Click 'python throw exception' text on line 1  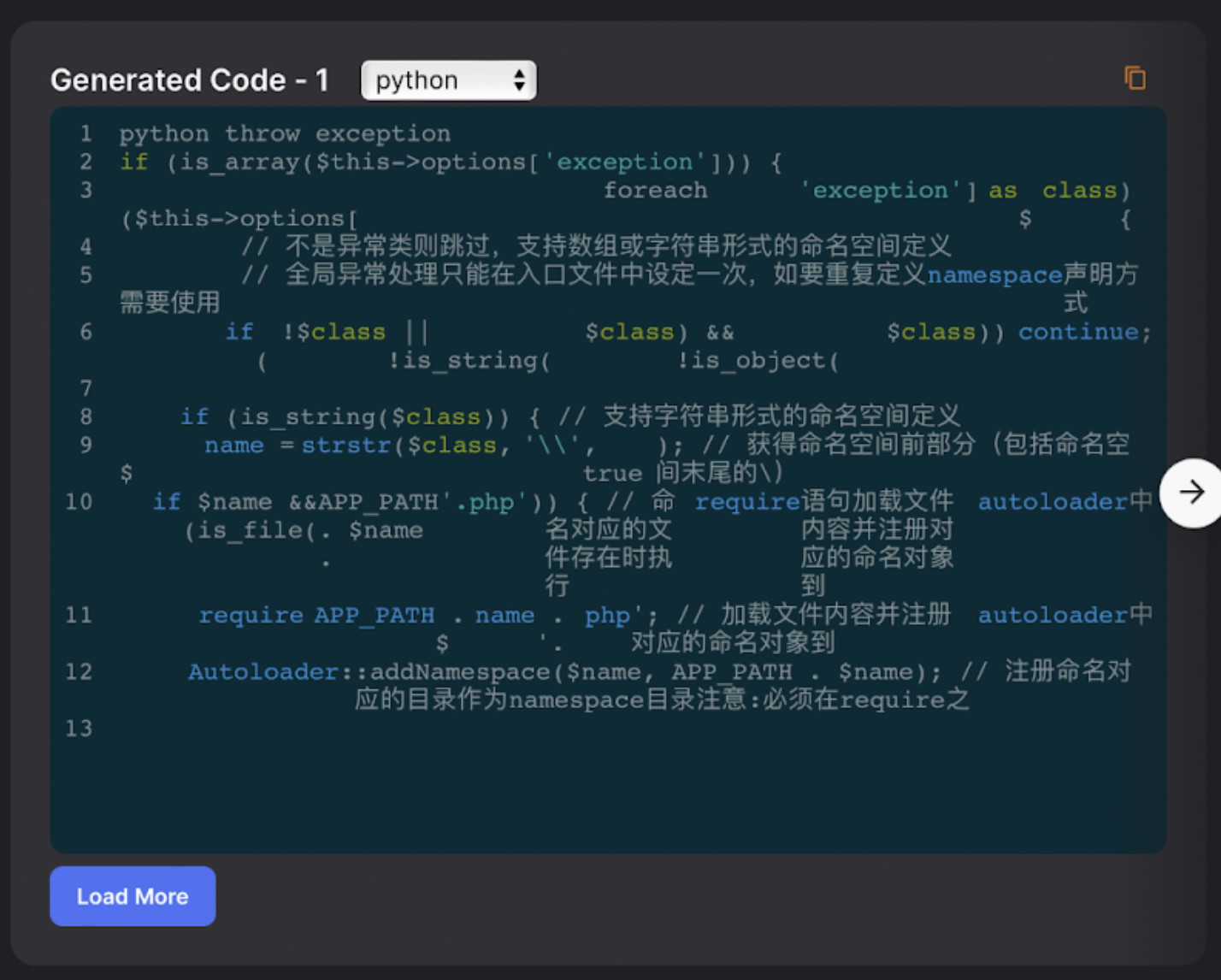tap(285, 133)
